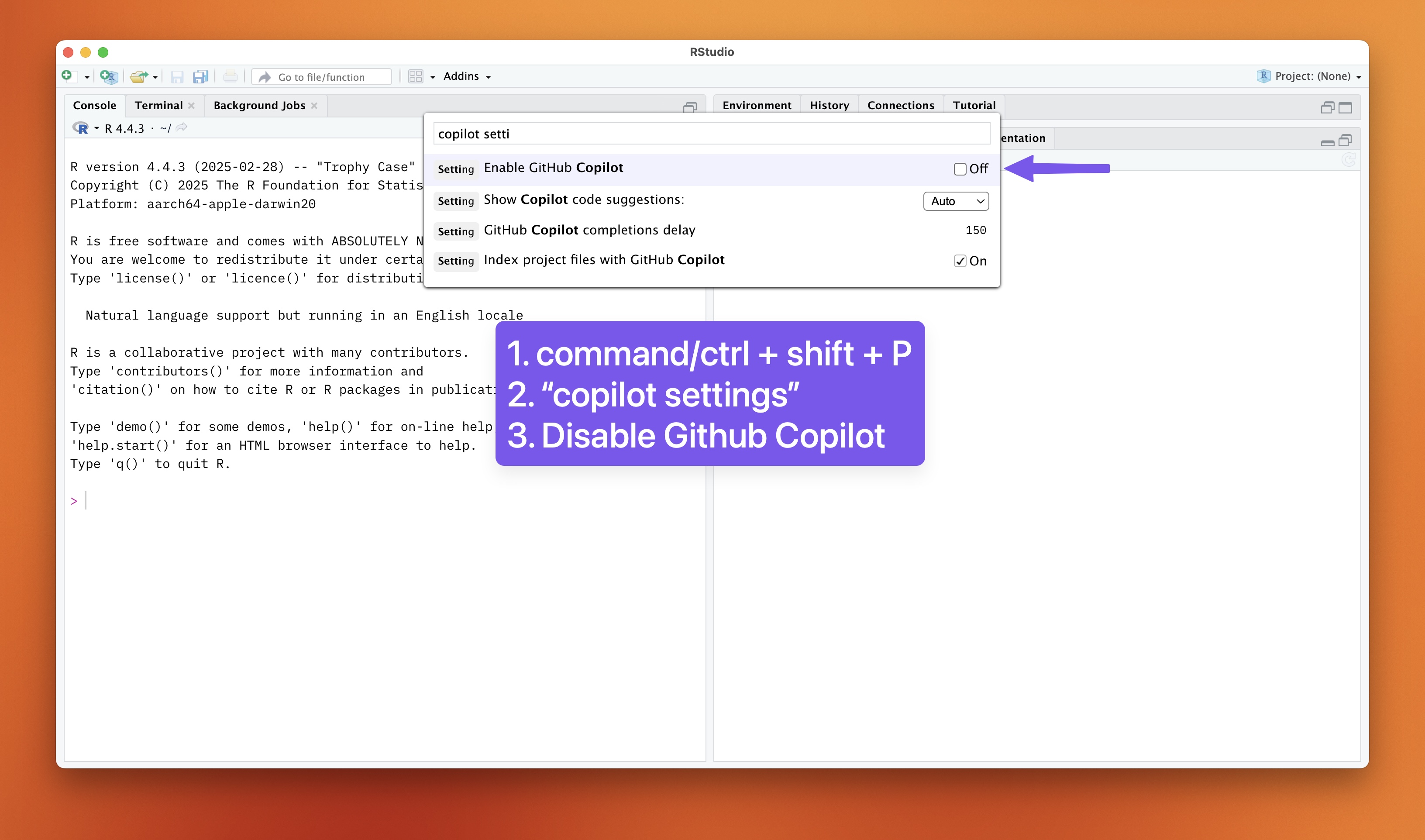Expand the recent files dropdown arrow

(155, 77)
